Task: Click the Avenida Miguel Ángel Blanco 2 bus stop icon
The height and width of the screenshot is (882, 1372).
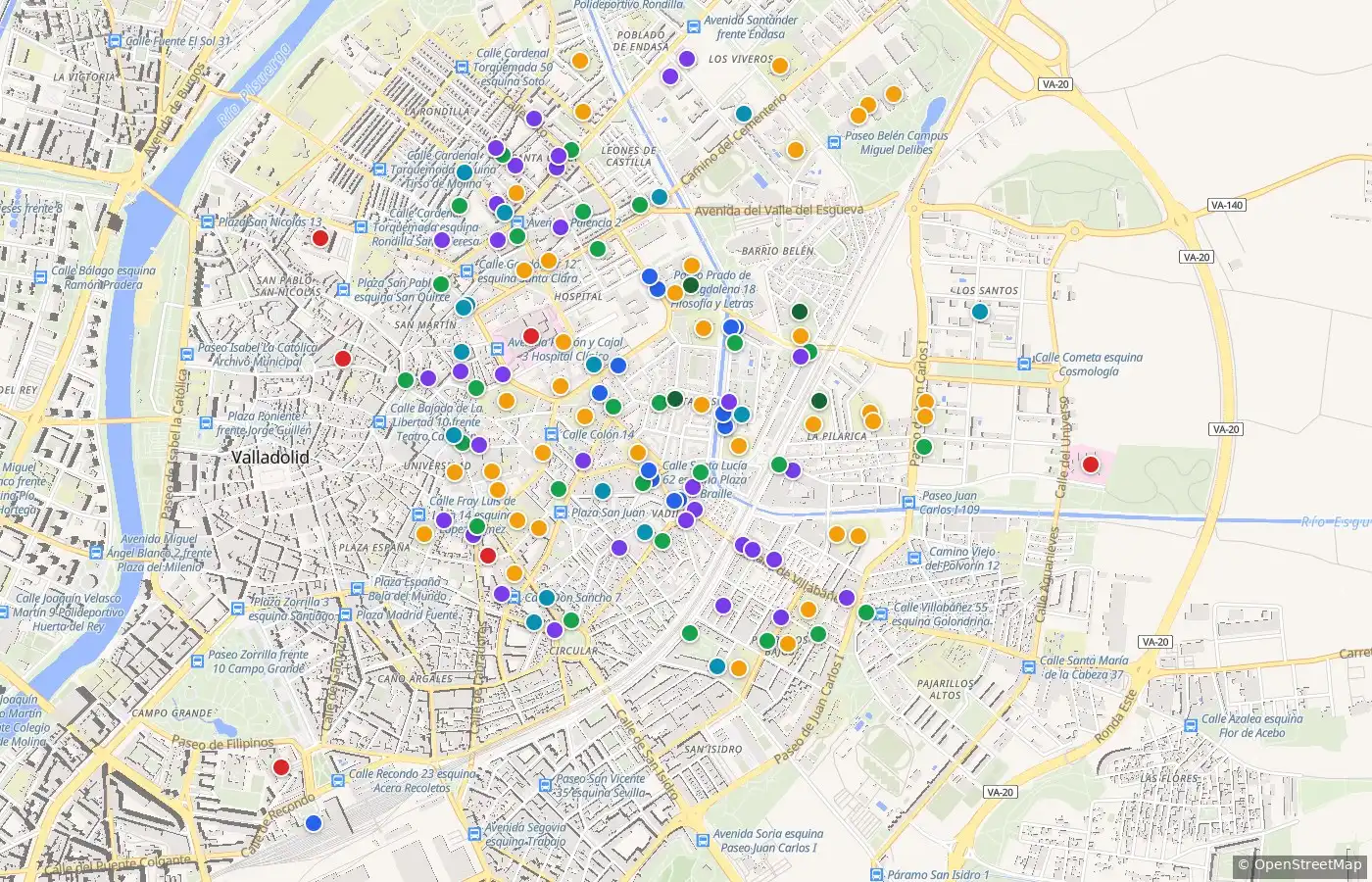Action: click(x=96, y=553)
